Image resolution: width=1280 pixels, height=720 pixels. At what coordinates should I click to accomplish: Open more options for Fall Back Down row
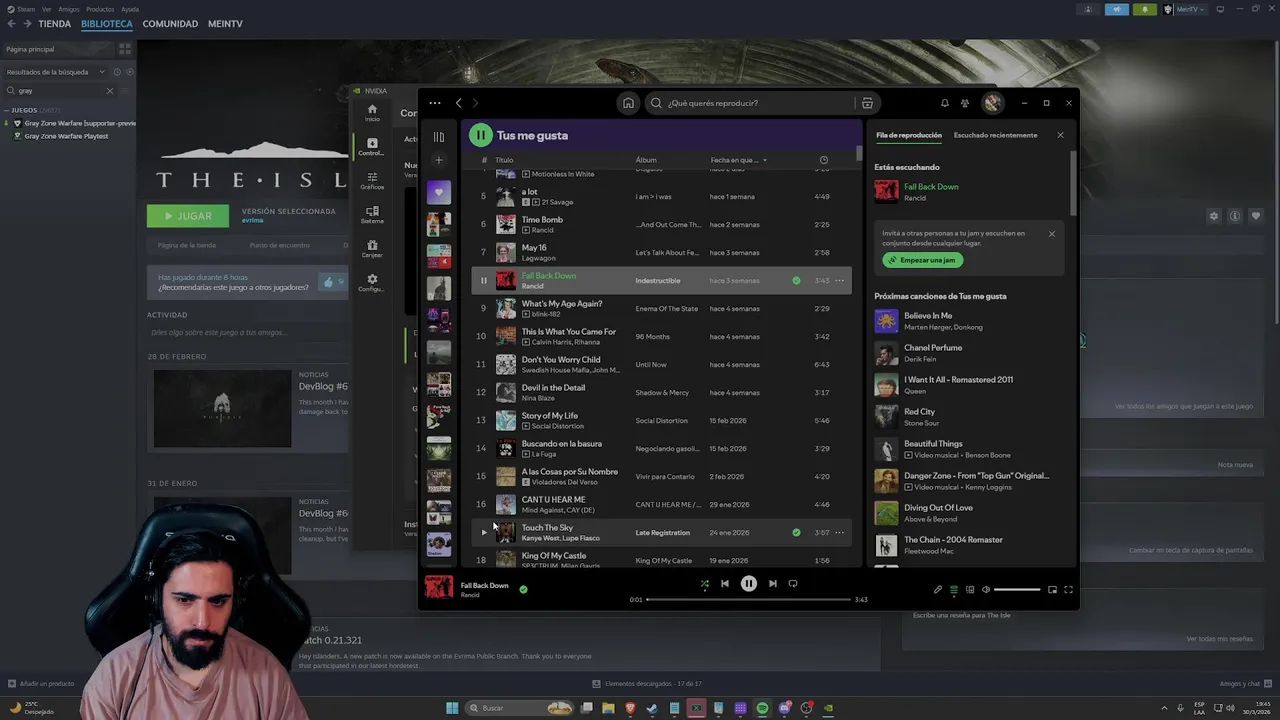point(840,281)
